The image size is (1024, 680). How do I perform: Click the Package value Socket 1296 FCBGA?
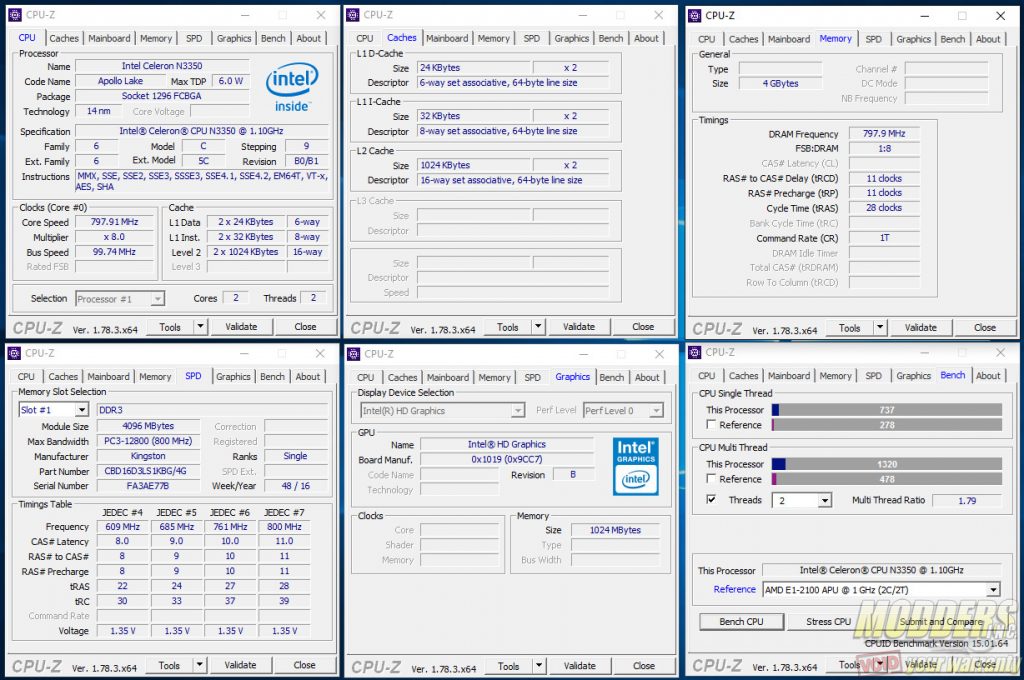[162, 96]
